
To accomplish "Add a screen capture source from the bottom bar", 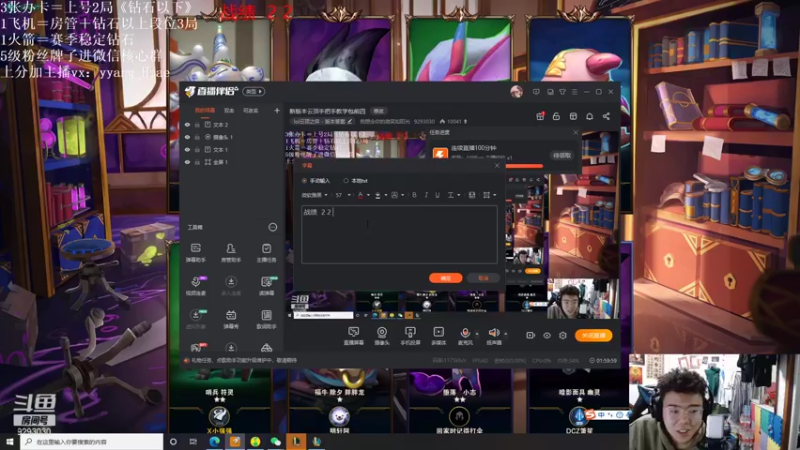I will click(354, 336).
